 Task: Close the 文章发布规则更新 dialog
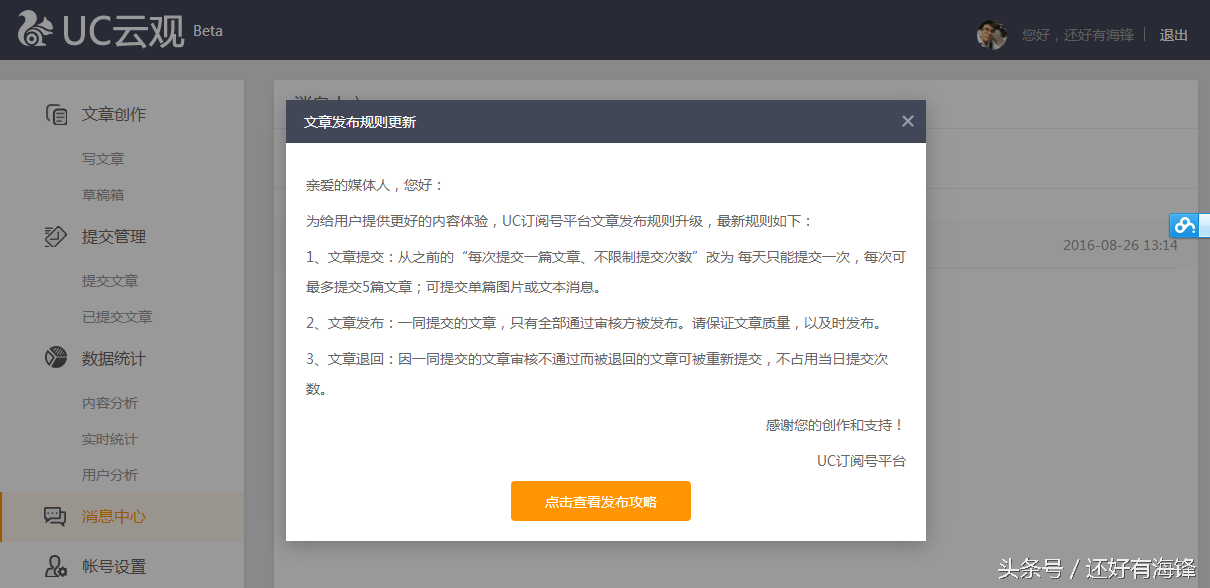pyautogui.click(x=907, y=120)
